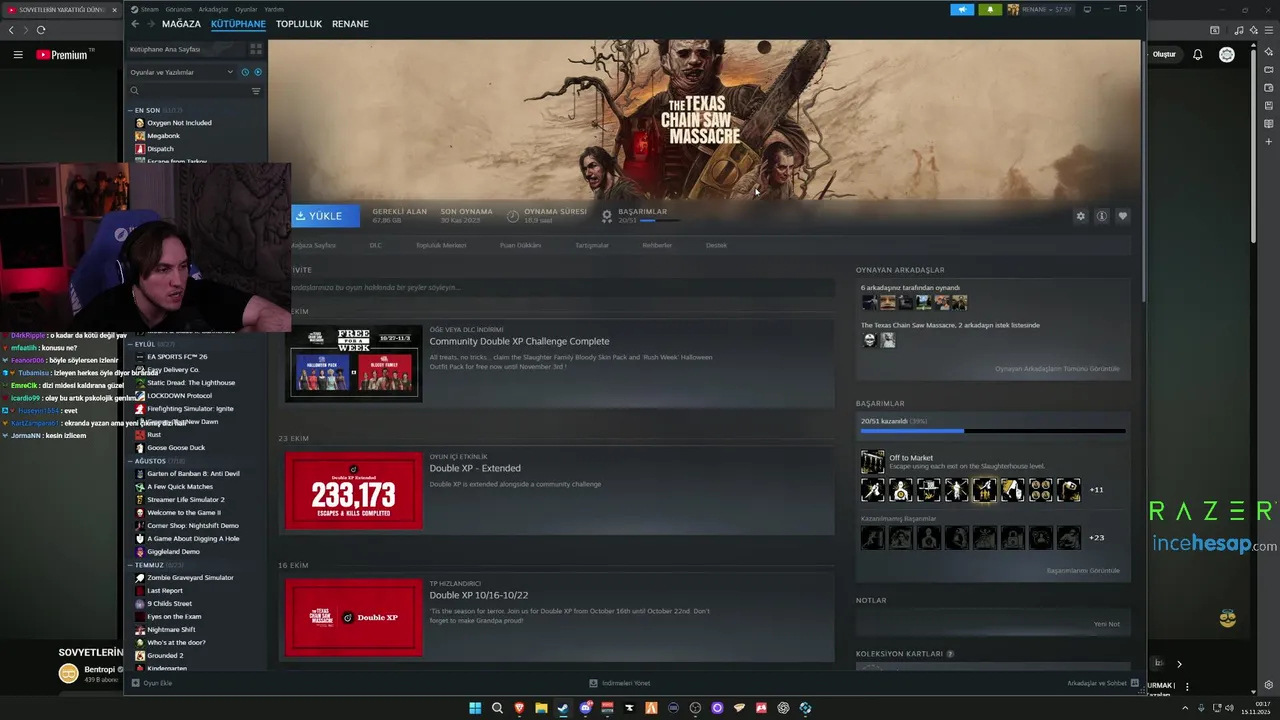This screenshot has width=1280, height=720.
Task: Select Rust in library list
Action: pyautogui.click(x=154, y=435)
